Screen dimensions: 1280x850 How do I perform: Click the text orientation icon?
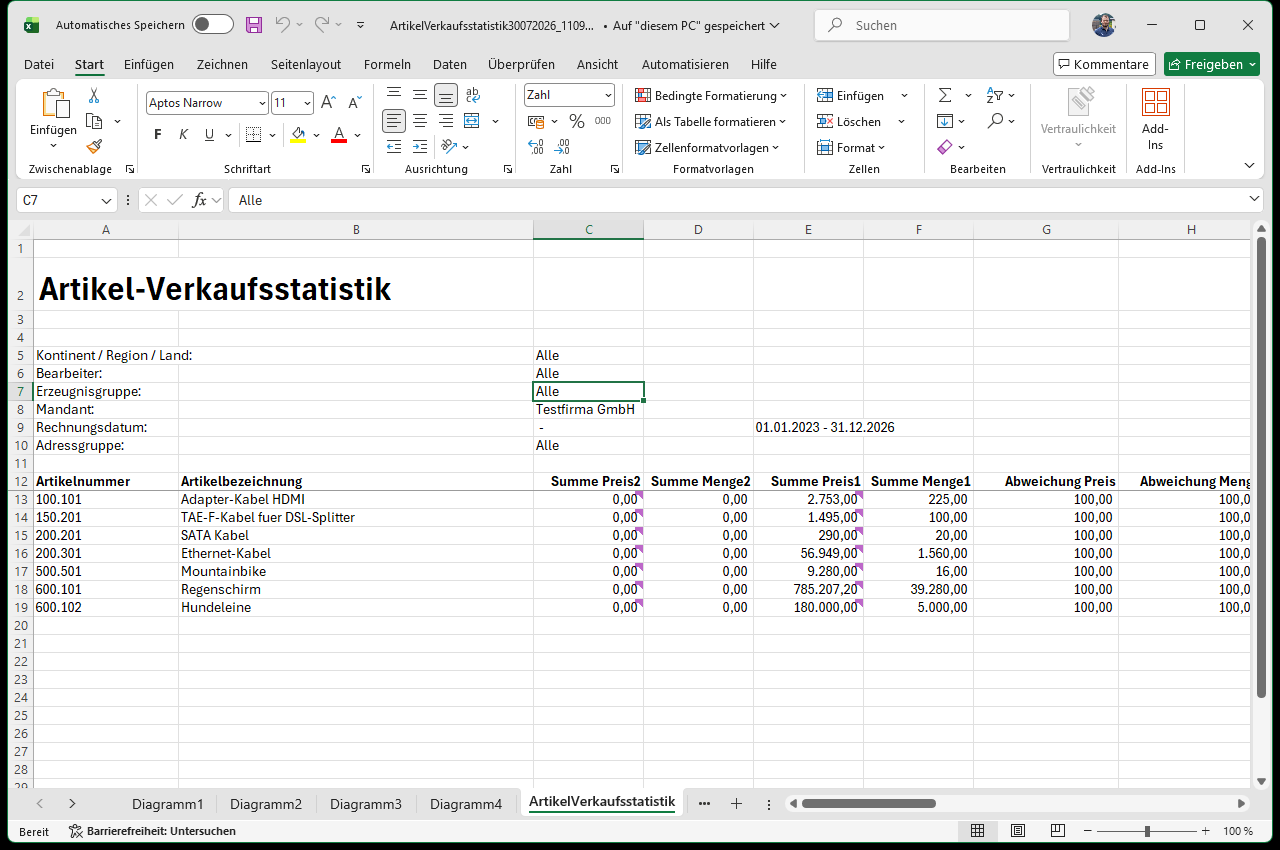(x=449, y=147)
